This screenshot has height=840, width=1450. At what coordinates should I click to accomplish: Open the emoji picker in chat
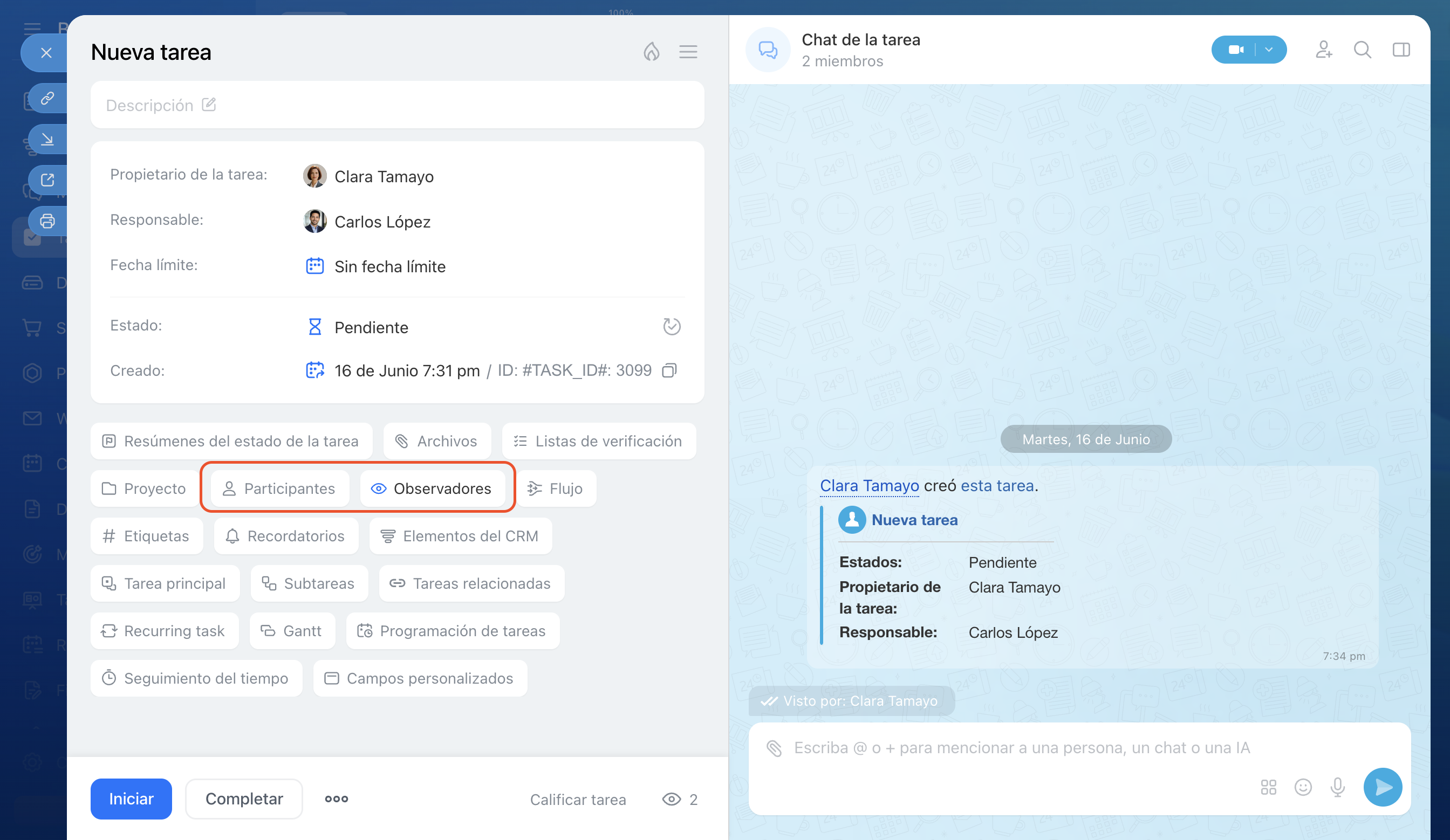click(x=1303, y=787)
